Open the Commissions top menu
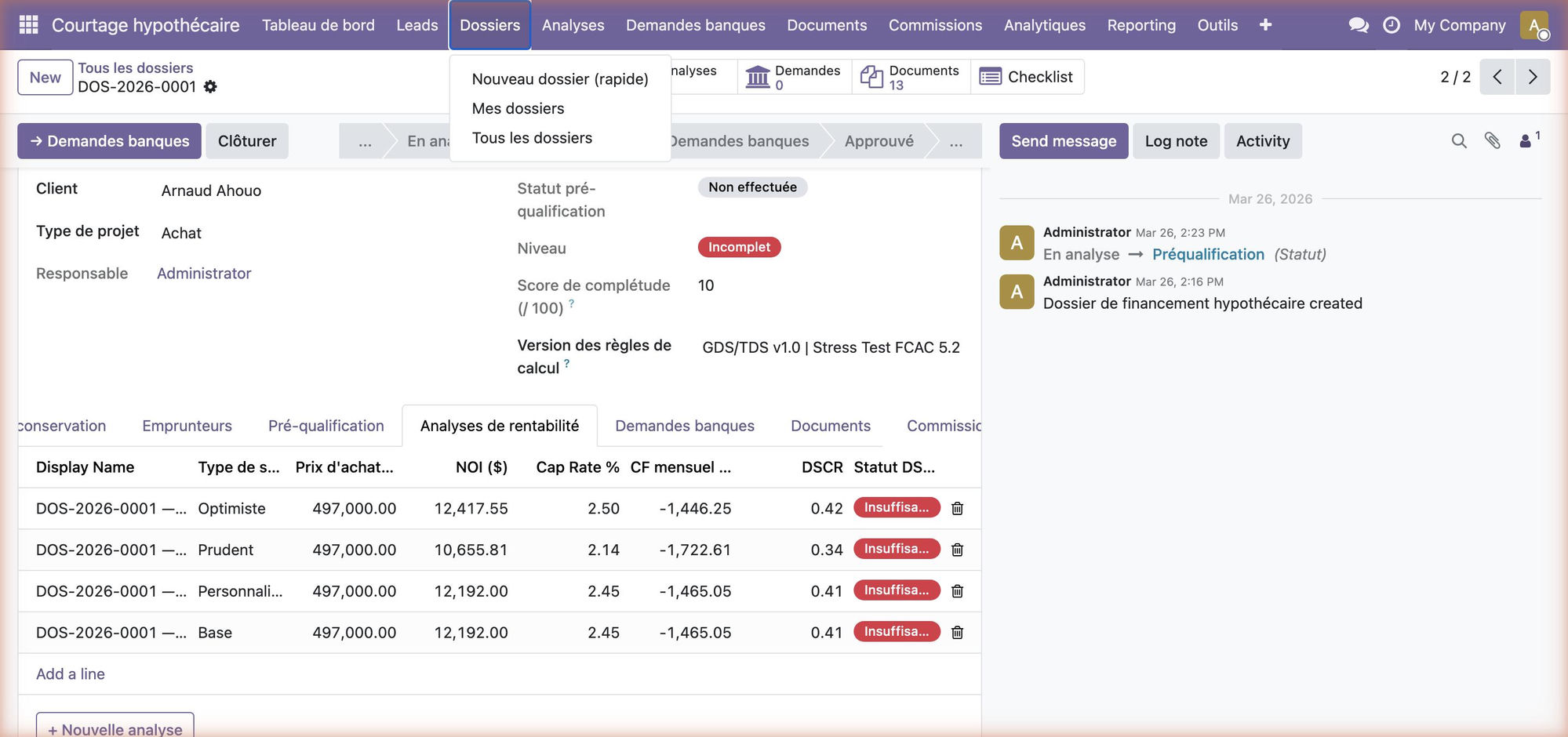 [x=935, y=25]
